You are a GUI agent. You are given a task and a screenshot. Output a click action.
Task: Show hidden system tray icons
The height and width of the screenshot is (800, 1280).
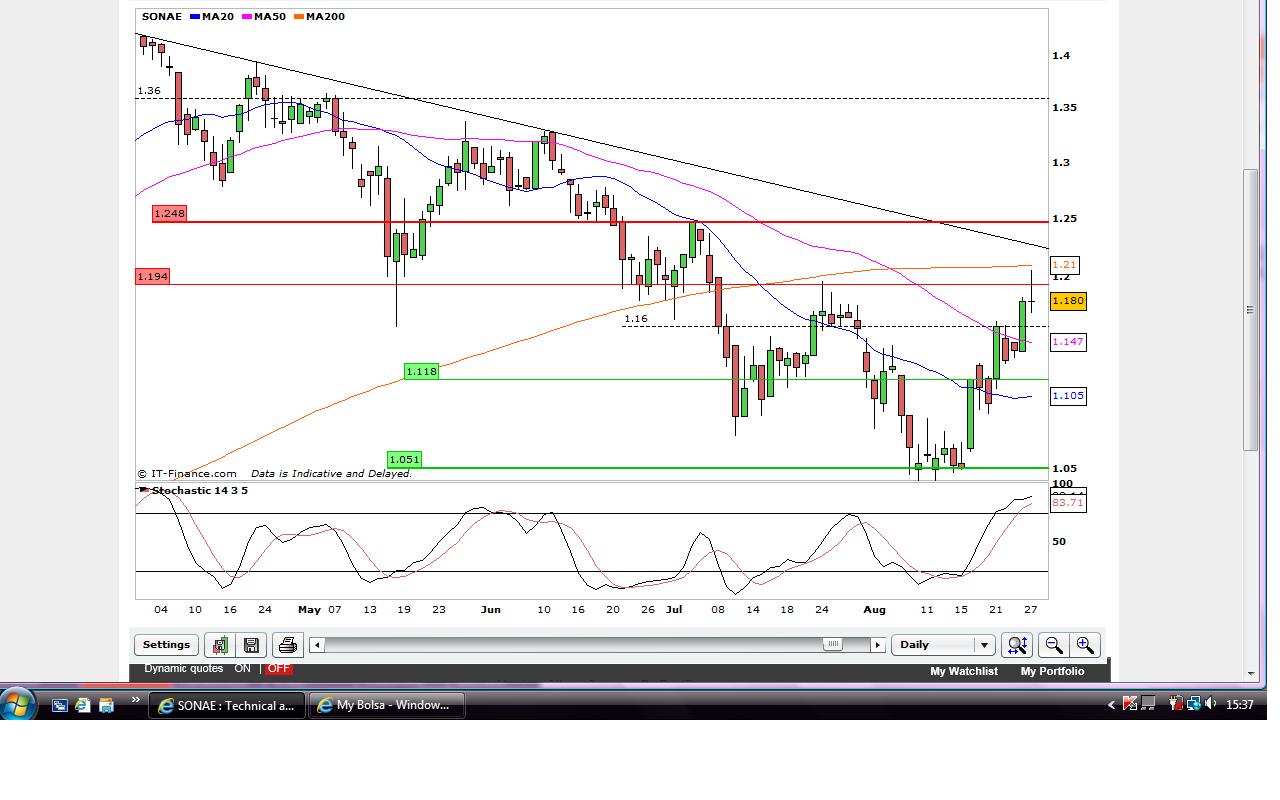[x=1111, y=705]
